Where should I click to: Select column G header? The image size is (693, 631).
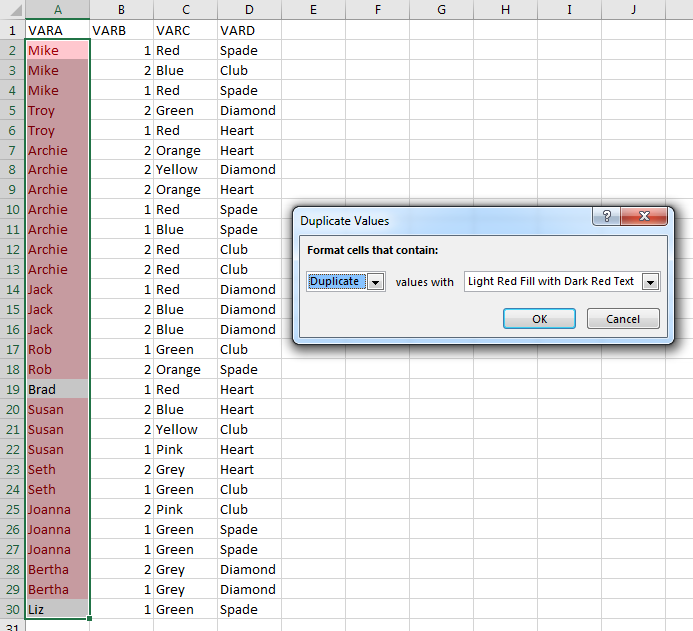tap(442, 9)
